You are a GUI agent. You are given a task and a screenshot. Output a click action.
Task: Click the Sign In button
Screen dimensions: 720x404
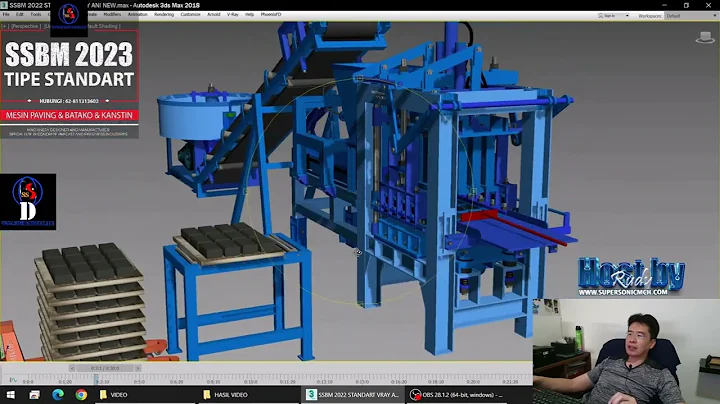607,16
